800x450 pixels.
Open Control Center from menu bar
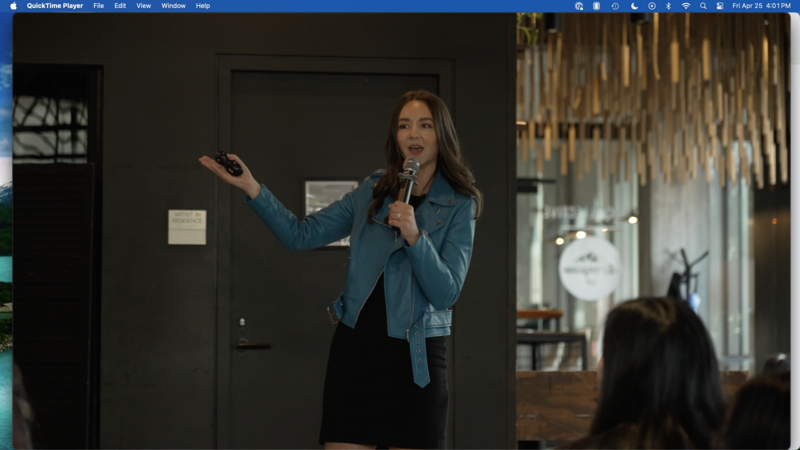pos(720,6)
